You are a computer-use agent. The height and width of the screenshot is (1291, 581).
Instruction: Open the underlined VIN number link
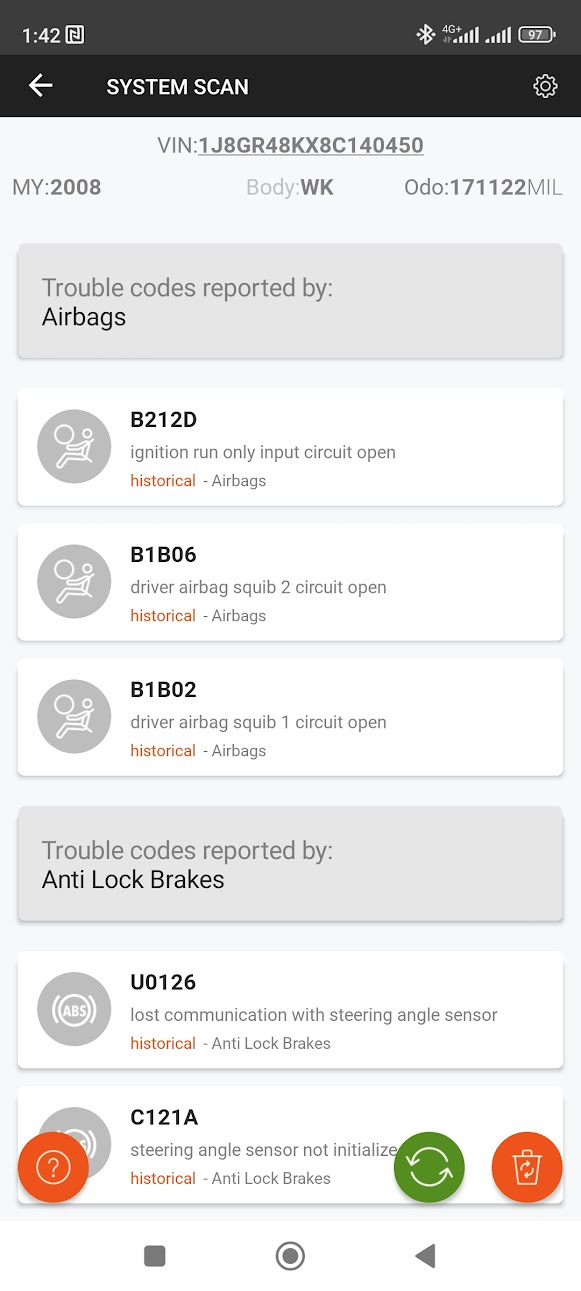(309, 145)
